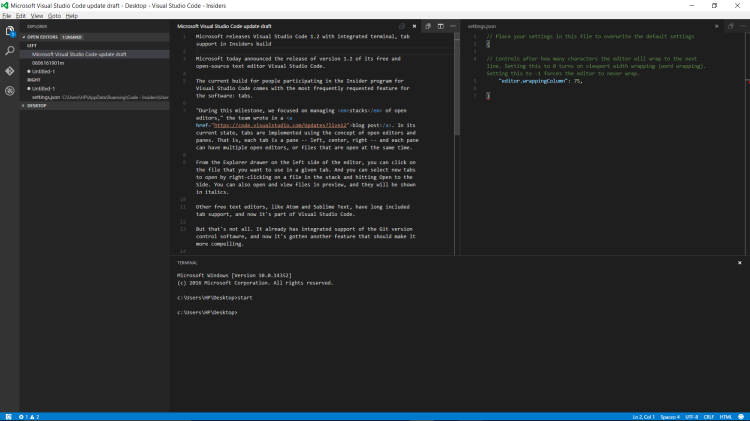Screen dimensions: 750x421
Task: Open the 0606161901m file in Open Editors
Action: coord(95,63)
